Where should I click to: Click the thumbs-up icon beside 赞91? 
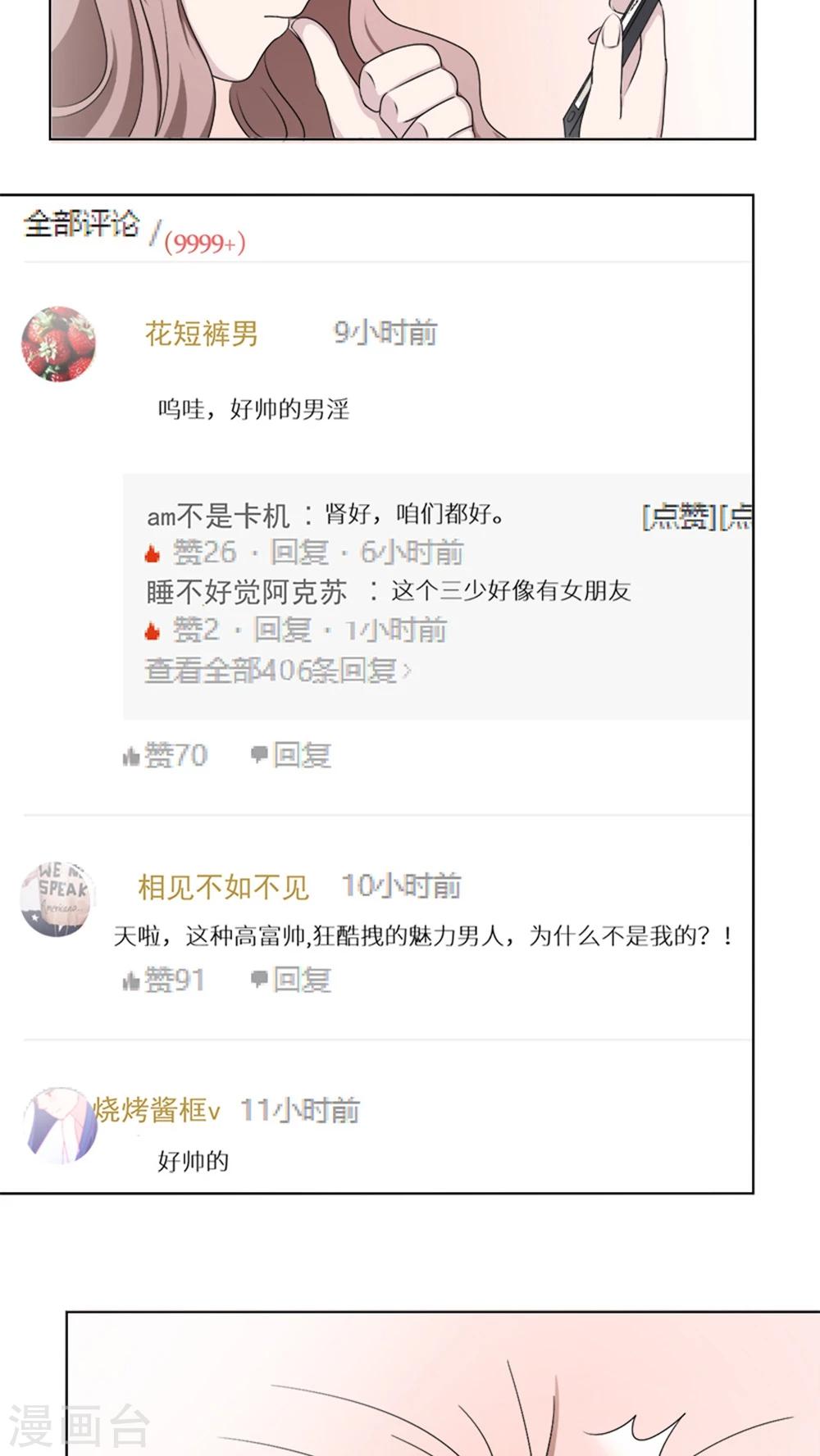click(131, 981)
